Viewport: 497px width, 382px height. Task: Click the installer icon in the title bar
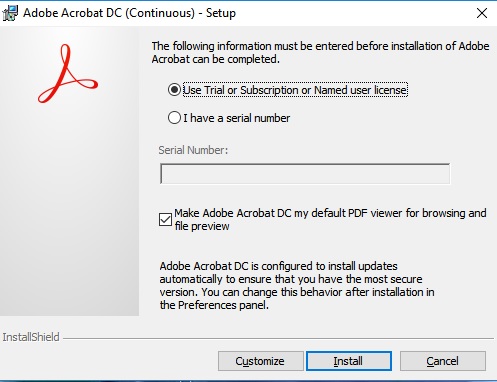pyautogui.click(x=10, y=13)
